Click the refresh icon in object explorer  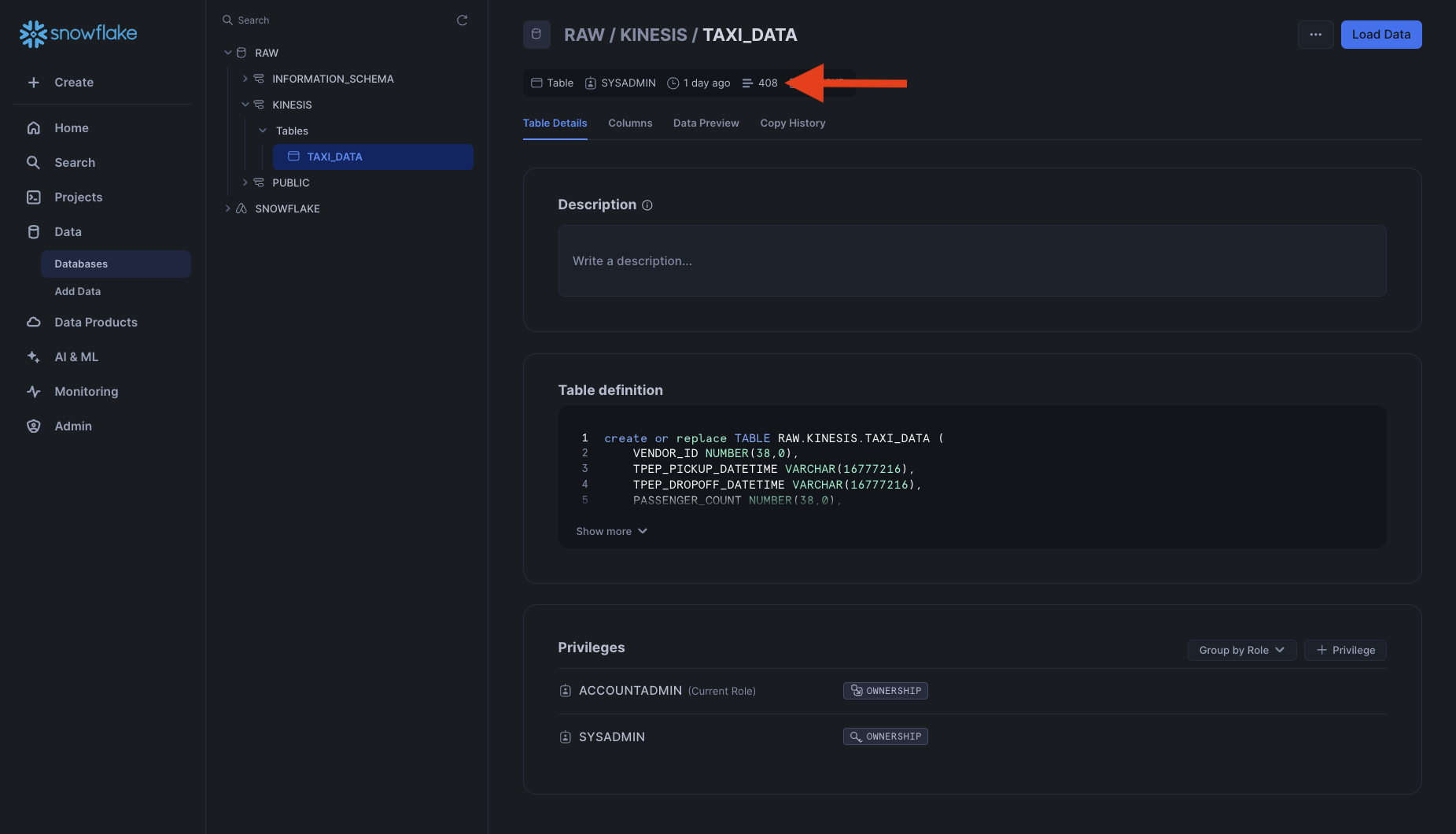point(463,20)
